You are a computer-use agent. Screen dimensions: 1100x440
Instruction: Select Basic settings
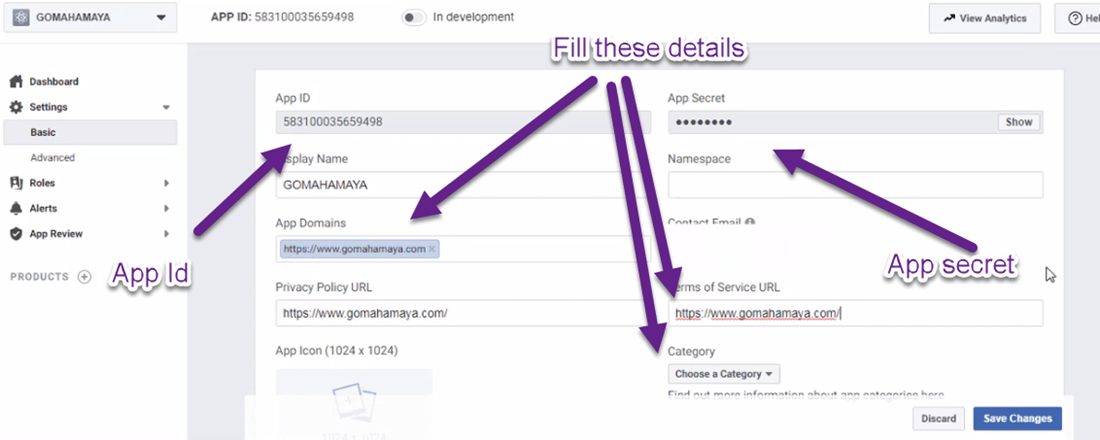coord(90,132)
